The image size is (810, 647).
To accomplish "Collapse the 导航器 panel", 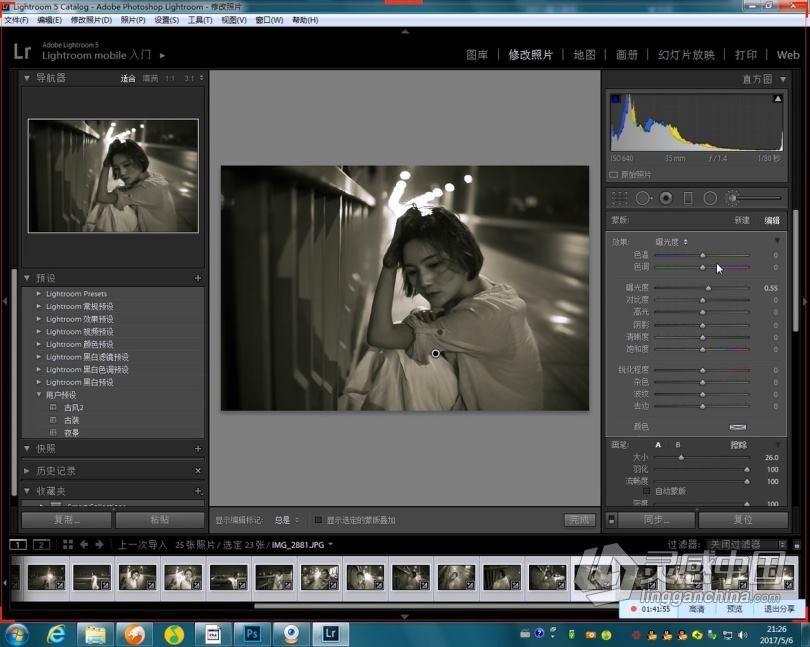I will (27, 78).
